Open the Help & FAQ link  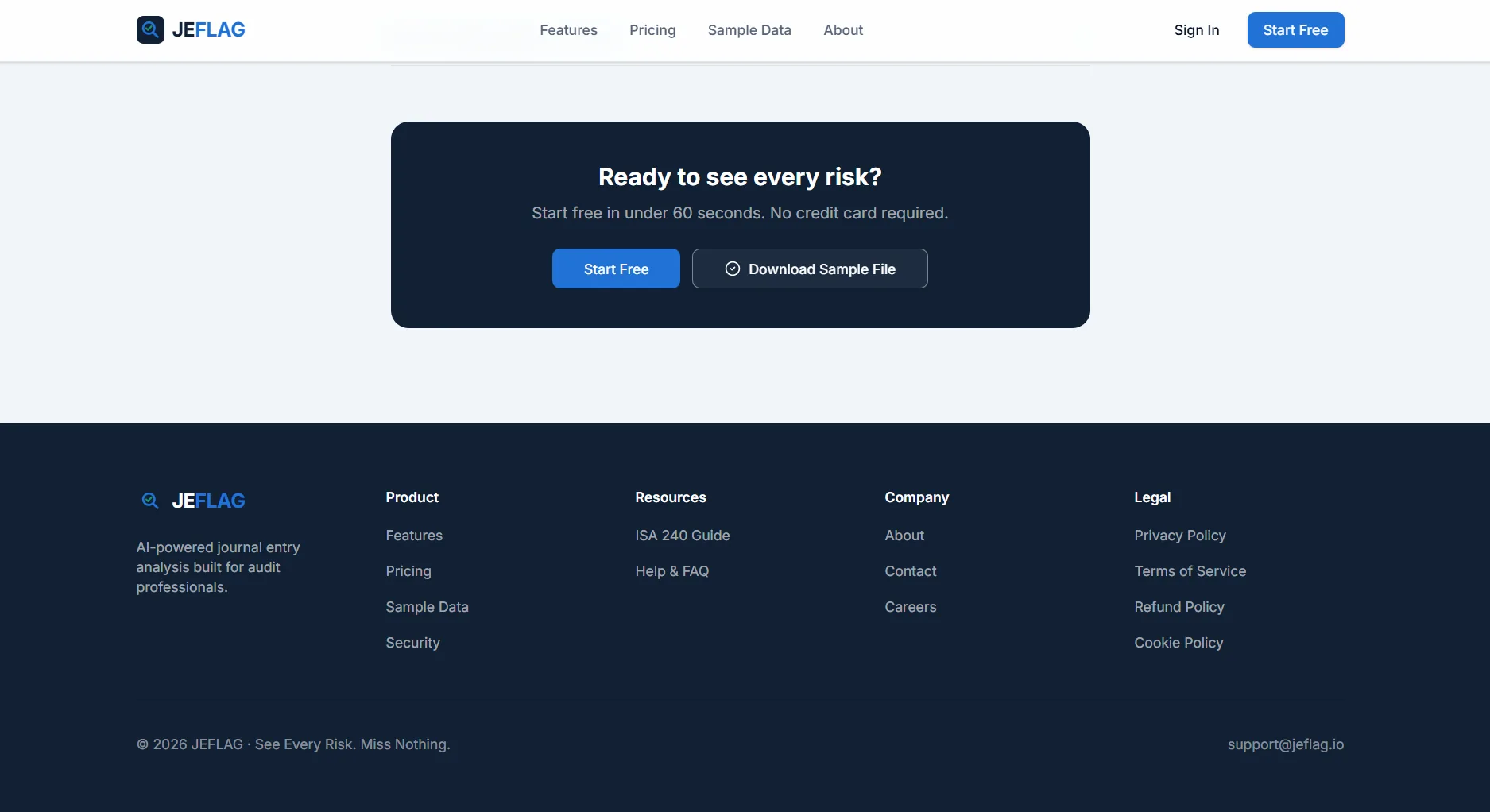(x=671, y=571)
